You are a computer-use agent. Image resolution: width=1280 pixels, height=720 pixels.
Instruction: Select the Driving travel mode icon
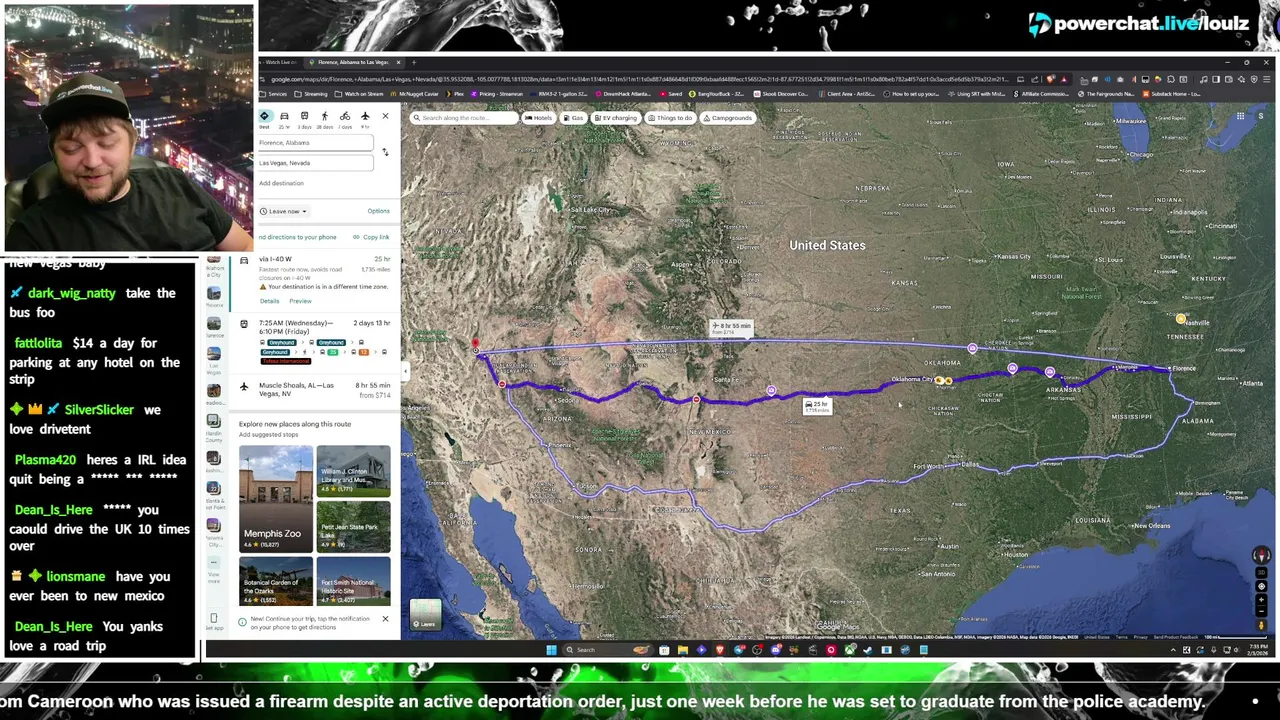[284, 116]
